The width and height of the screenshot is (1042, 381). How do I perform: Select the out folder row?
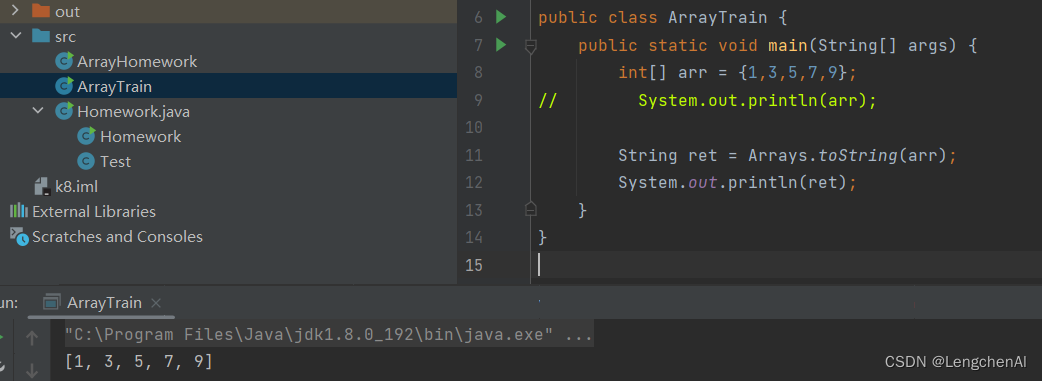(229, 11)
